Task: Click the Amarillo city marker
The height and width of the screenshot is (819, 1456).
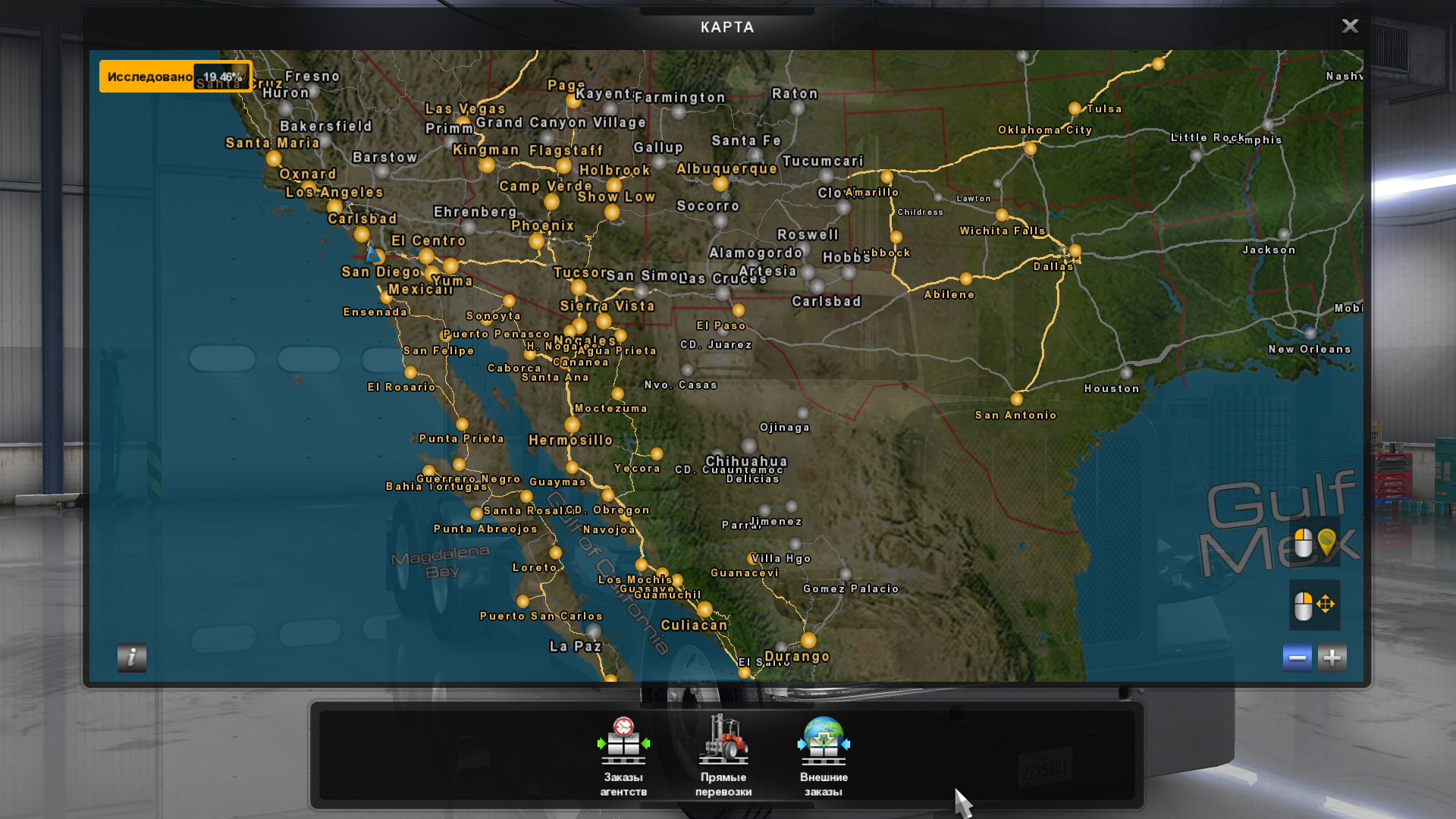Action: point(886,177)
